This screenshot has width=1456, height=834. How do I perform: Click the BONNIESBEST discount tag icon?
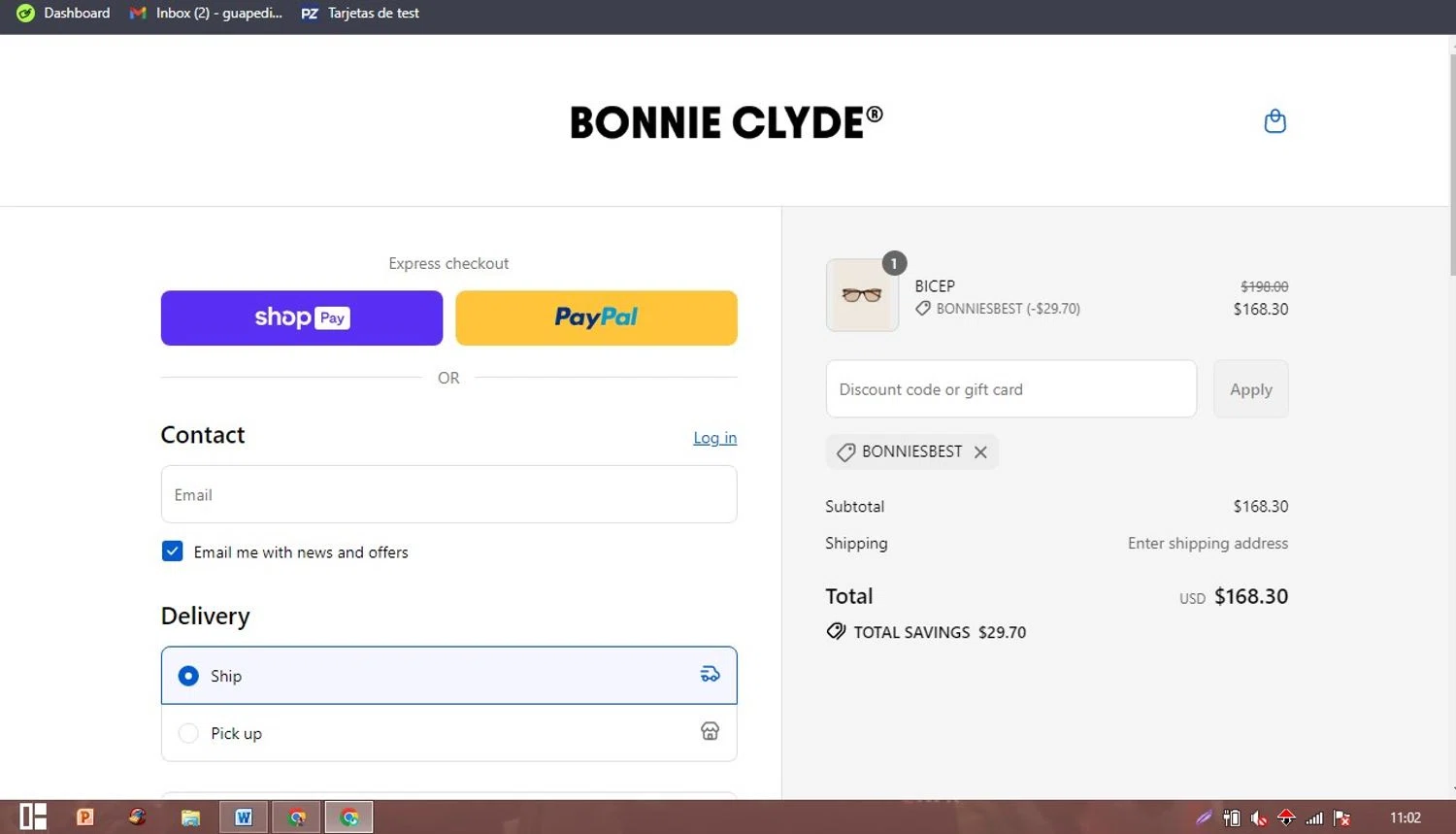[845, 451]
